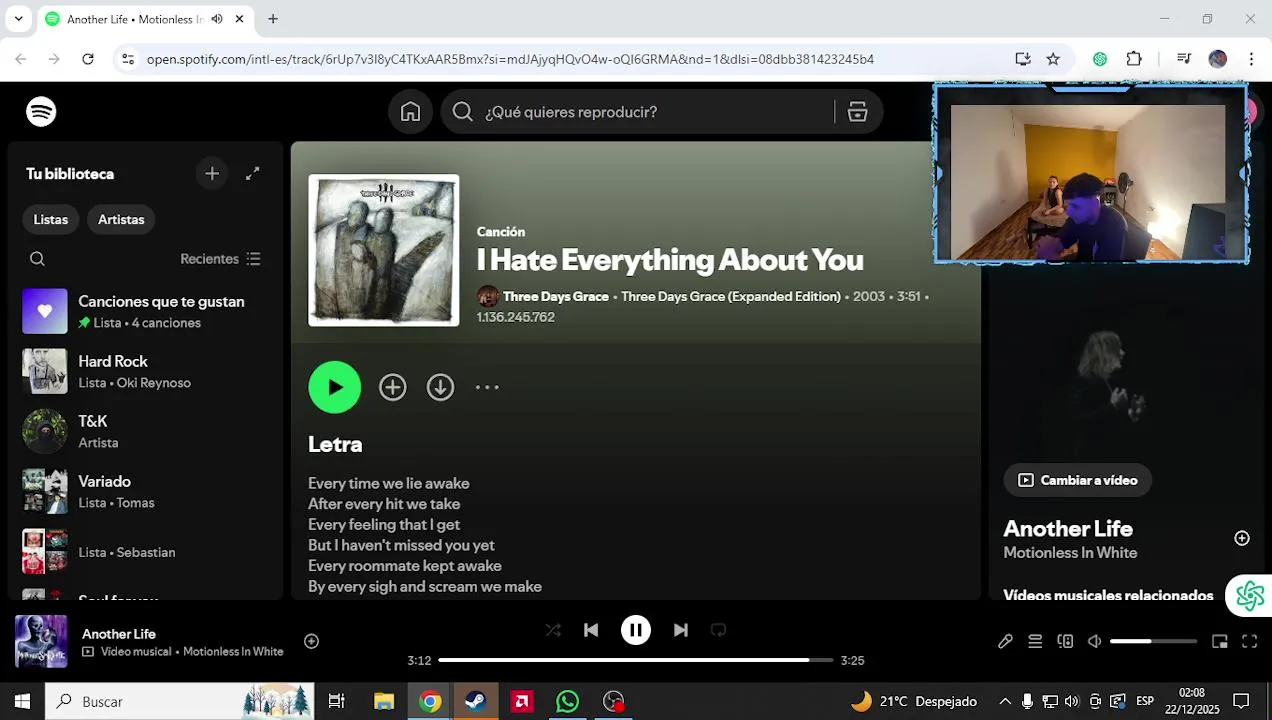The image size is (1272, 720).
Task: Create a new playlist with plus icon
Action: point(212,174)
